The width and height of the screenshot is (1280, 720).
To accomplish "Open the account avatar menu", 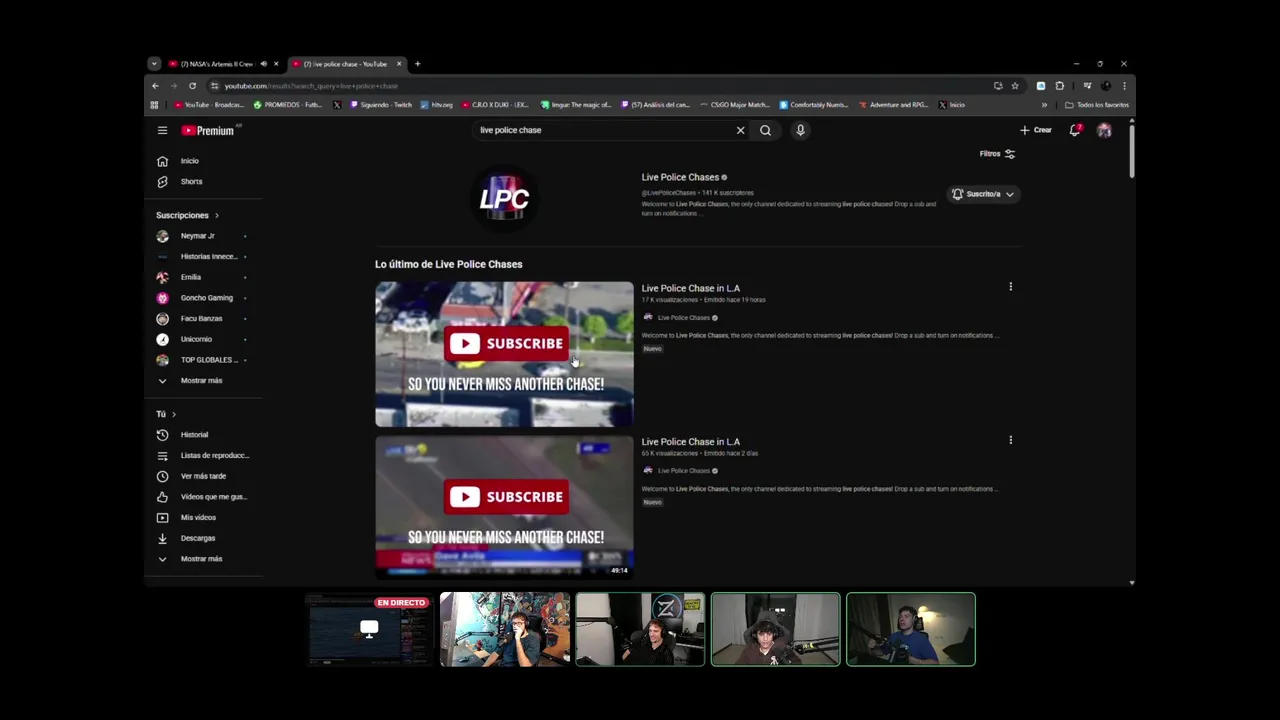I will point(1104,130).
